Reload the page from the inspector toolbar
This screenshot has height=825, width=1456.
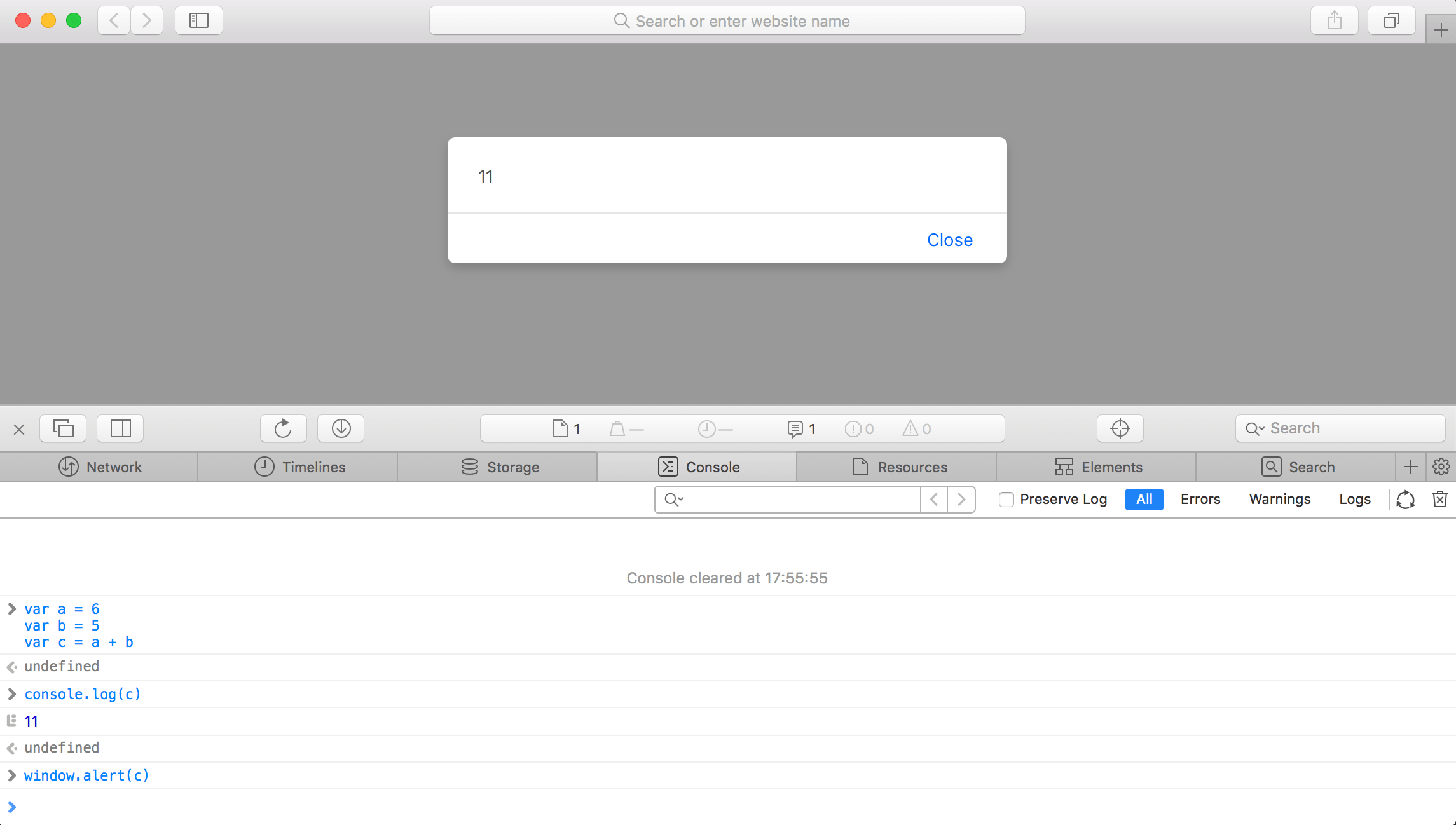(283, 428)
